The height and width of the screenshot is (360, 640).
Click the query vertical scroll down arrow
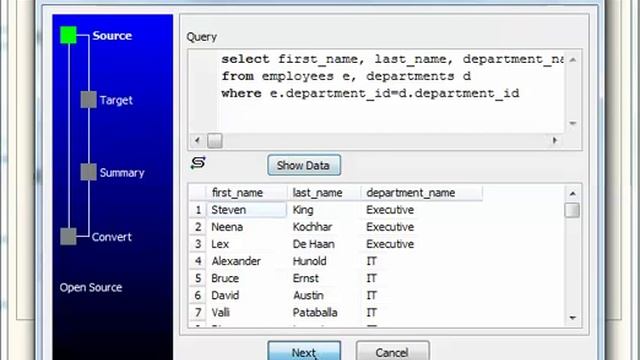[x=573, y=123]
